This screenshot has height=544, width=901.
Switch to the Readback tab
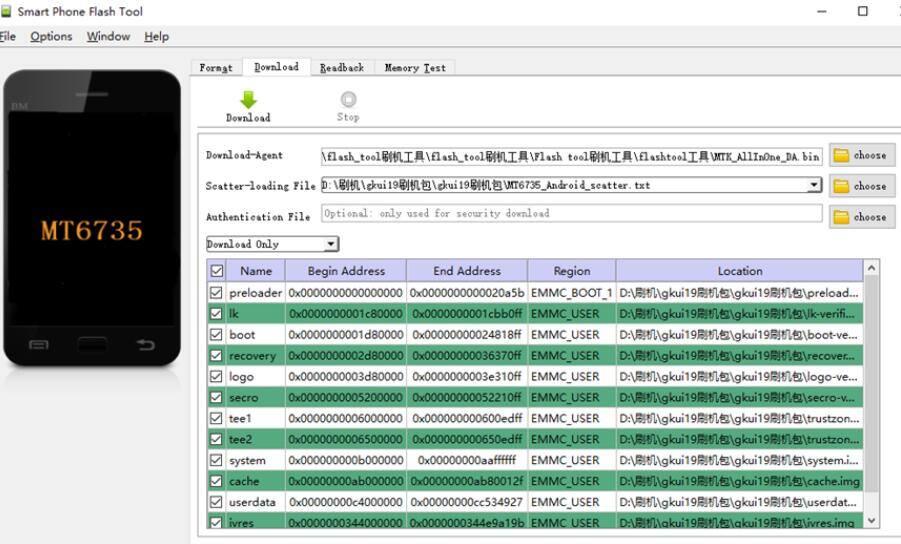pos(342,67)
